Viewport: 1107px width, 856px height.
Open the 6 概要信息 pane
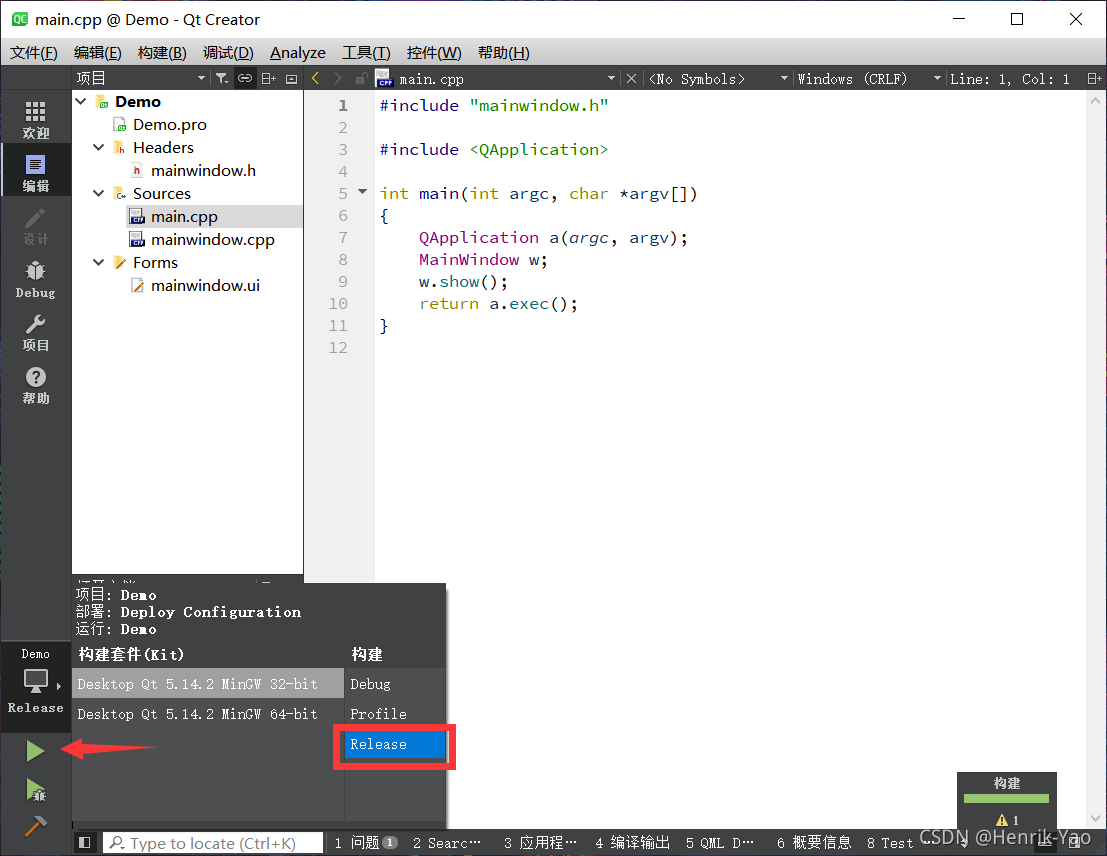pos(814,843)
